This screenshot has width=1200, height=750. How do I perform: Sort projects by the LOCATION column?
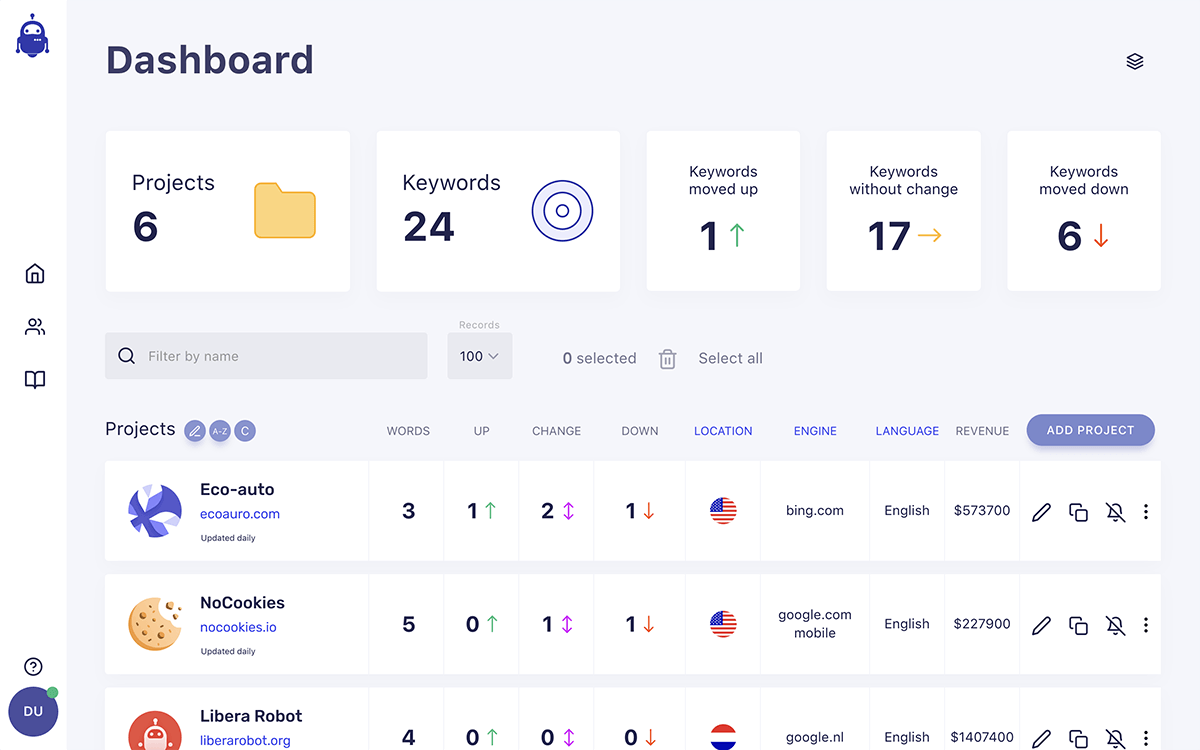(x=723, y=430)
